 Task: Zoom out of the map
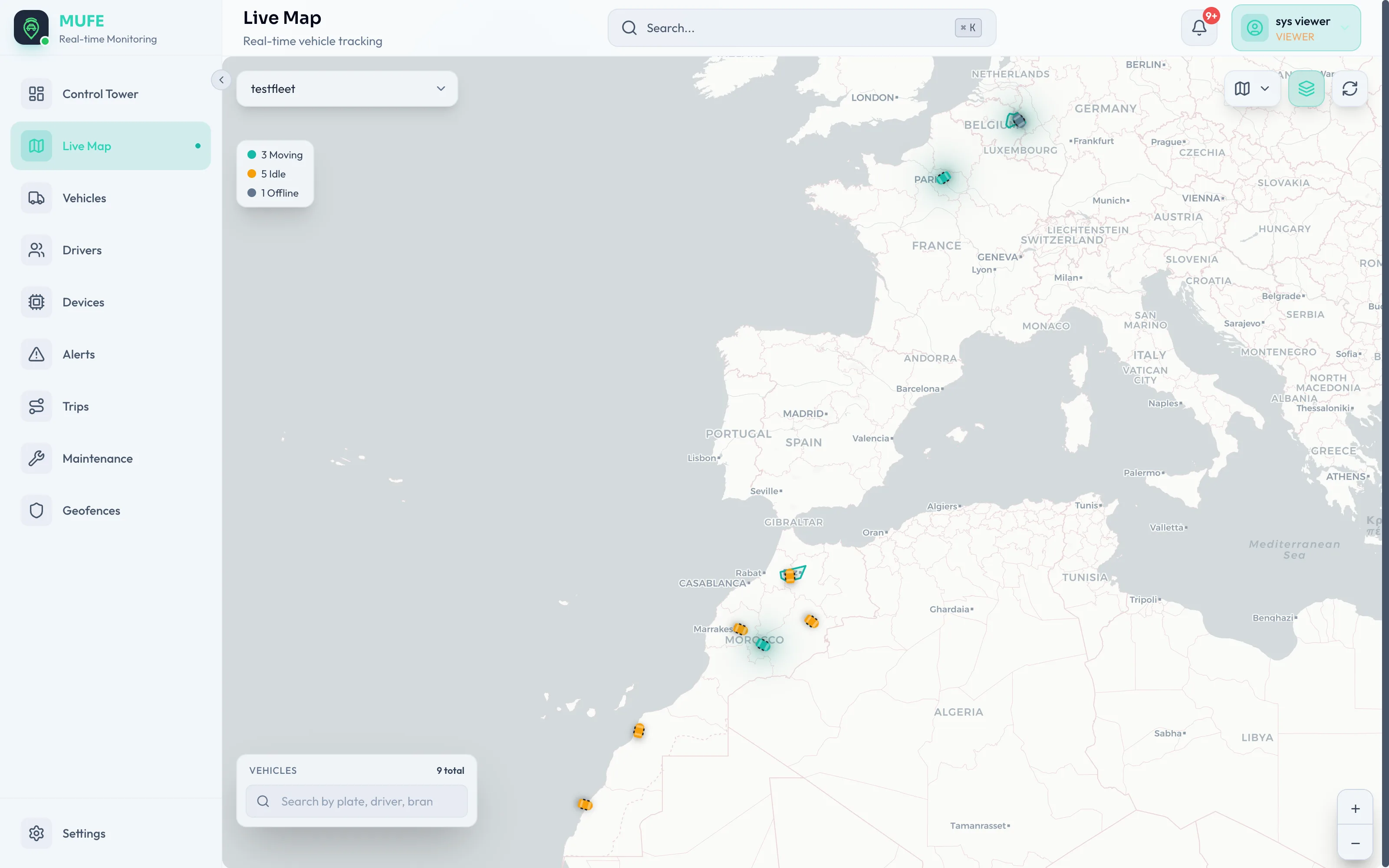click(1355, 843)
